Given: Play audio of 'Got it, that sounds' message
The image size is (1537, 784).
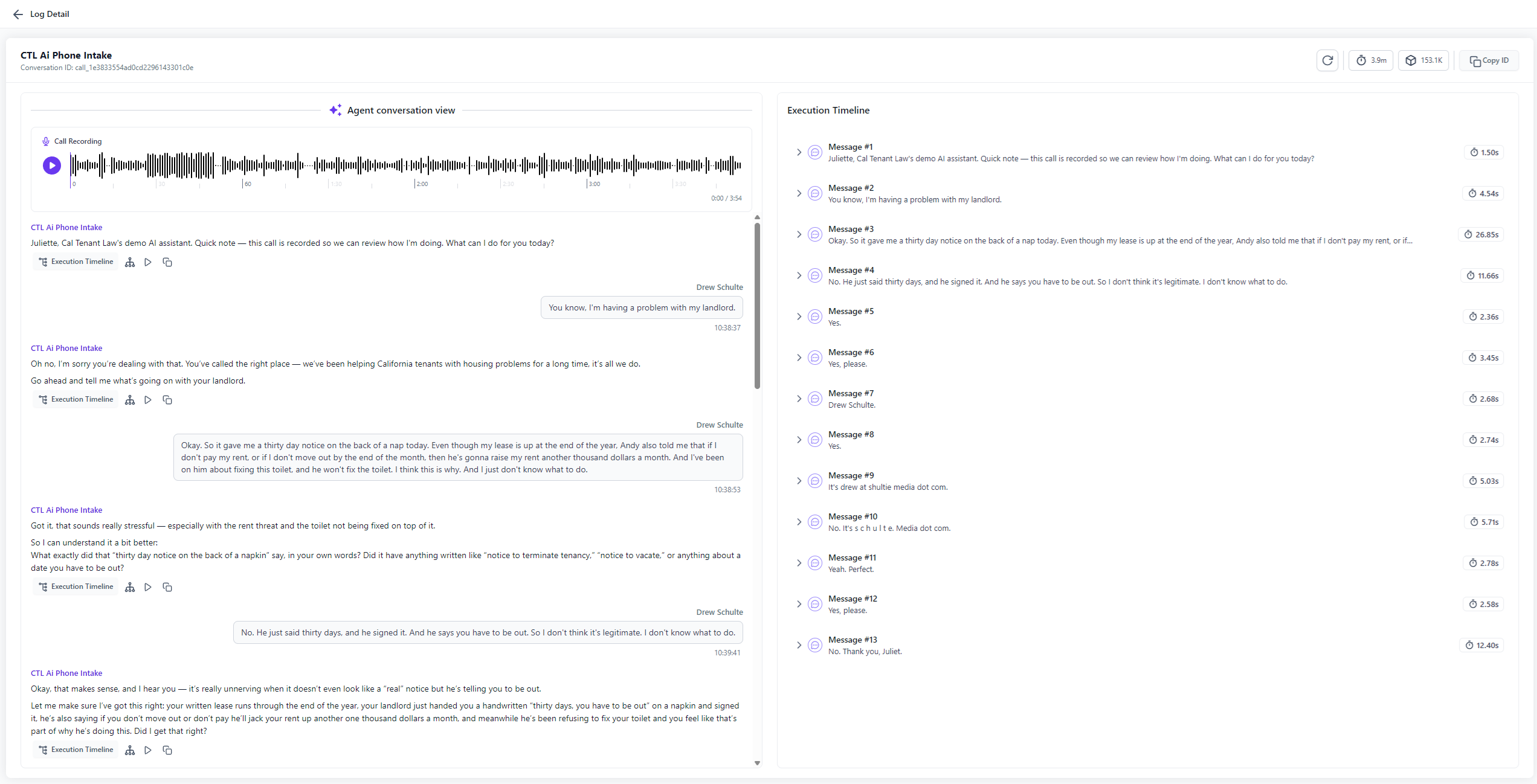Looking at the screenshot, I should click(148, 587).
